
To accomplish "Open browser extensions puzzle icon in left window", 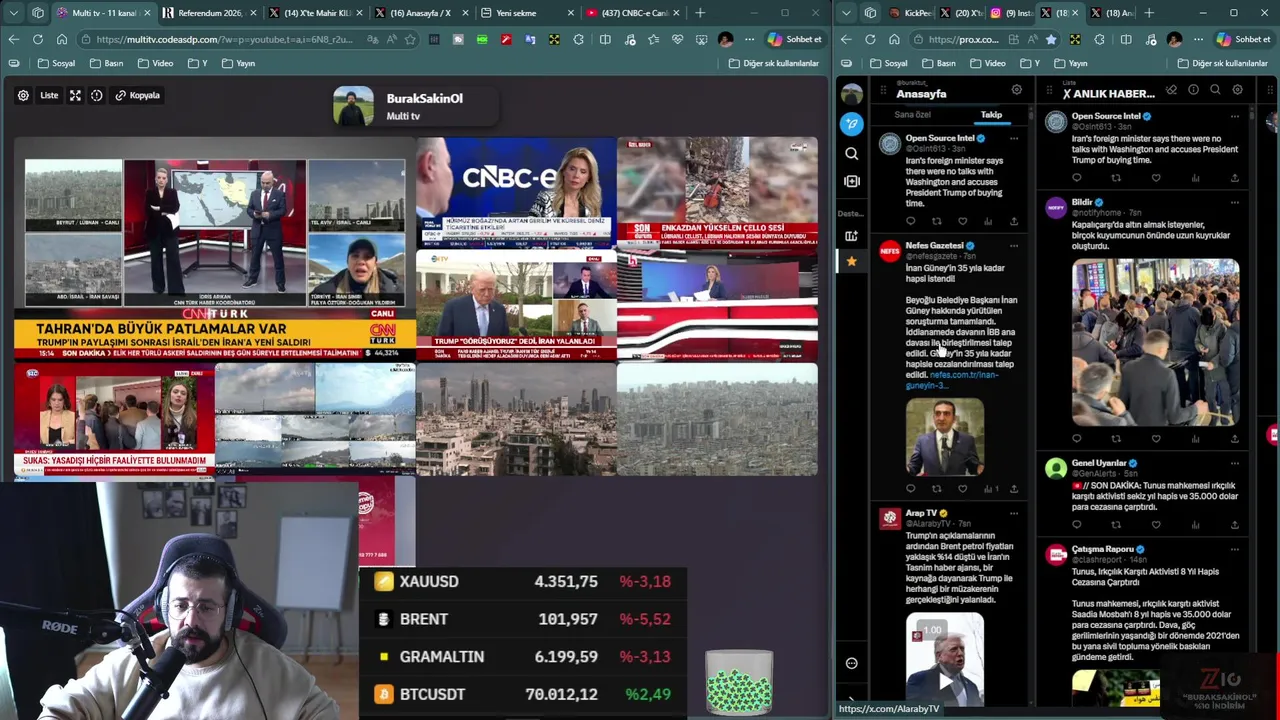I will (x=578, y=39).
